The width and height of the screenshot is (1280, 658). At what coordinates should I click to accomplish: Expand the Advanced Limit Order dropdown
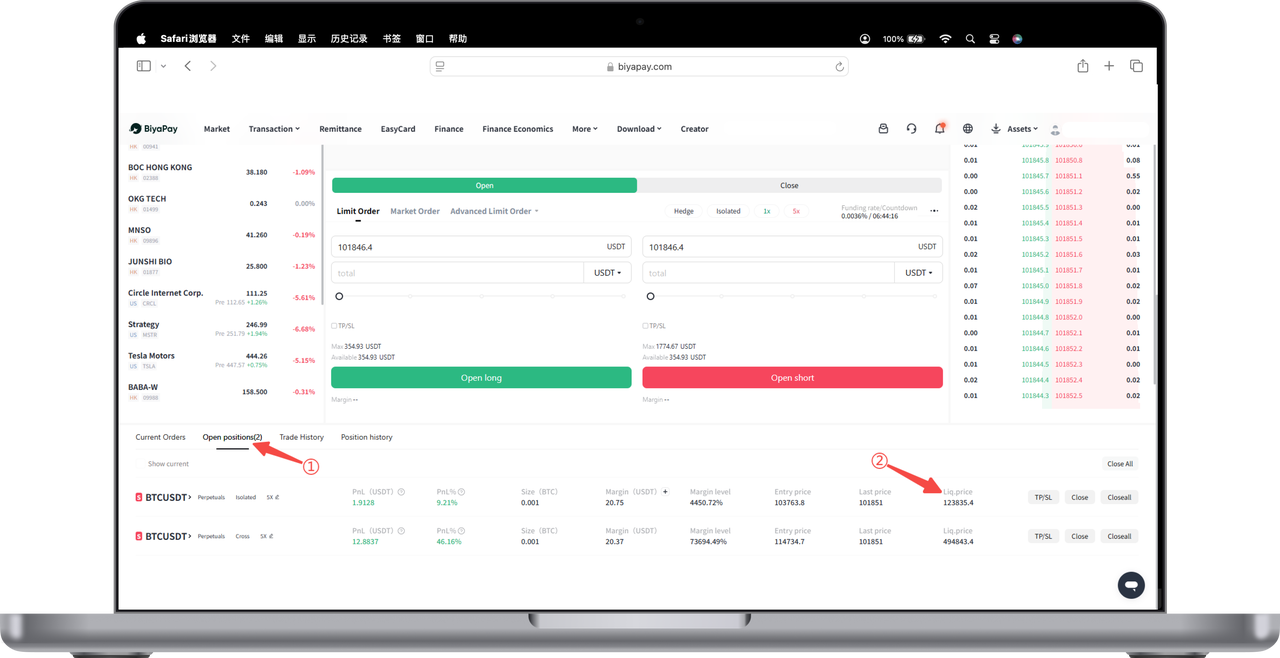coord(494,211)
